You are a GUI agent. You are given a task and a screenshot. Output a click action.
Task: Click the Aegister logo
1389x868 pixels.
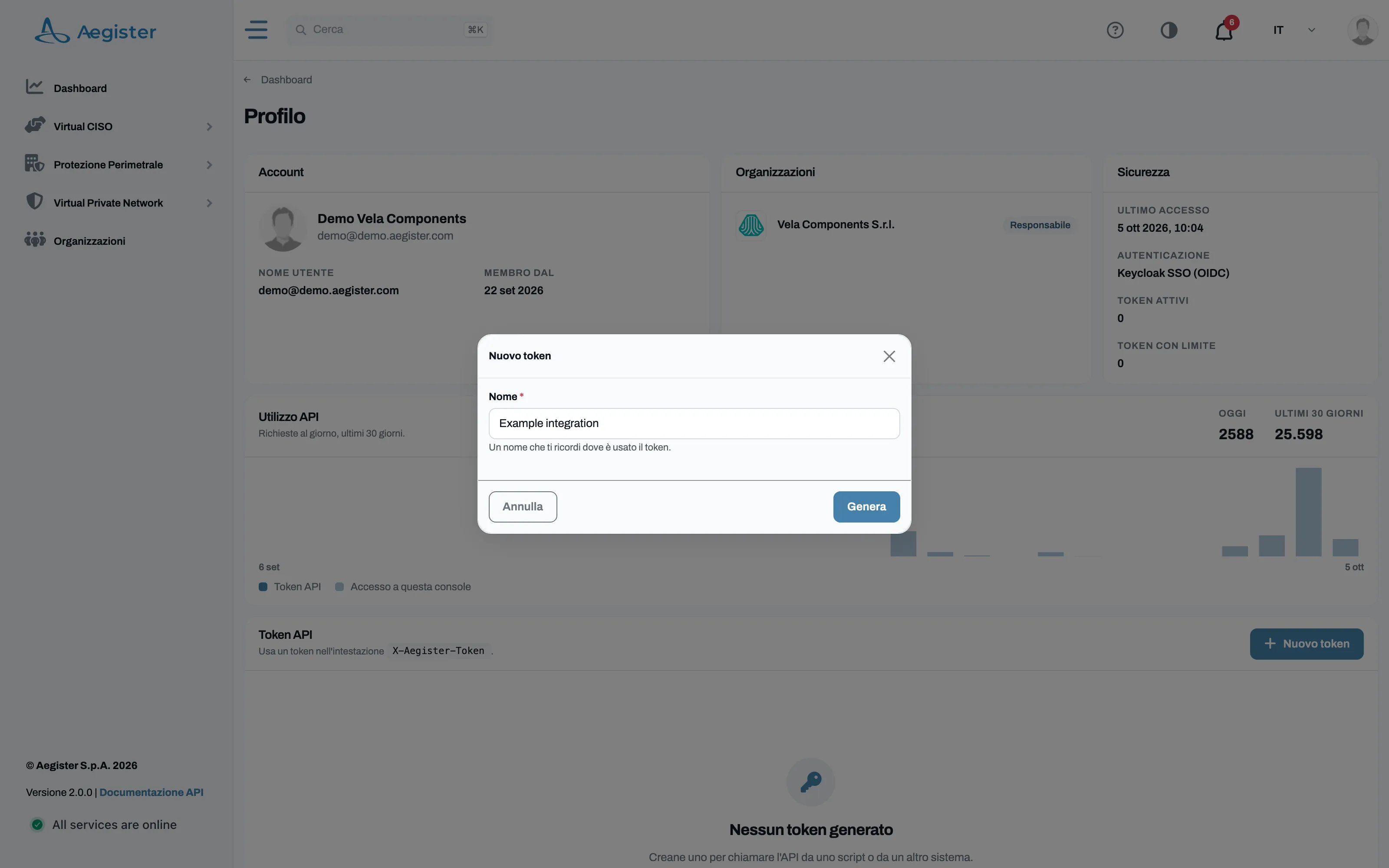click(95, 30)
